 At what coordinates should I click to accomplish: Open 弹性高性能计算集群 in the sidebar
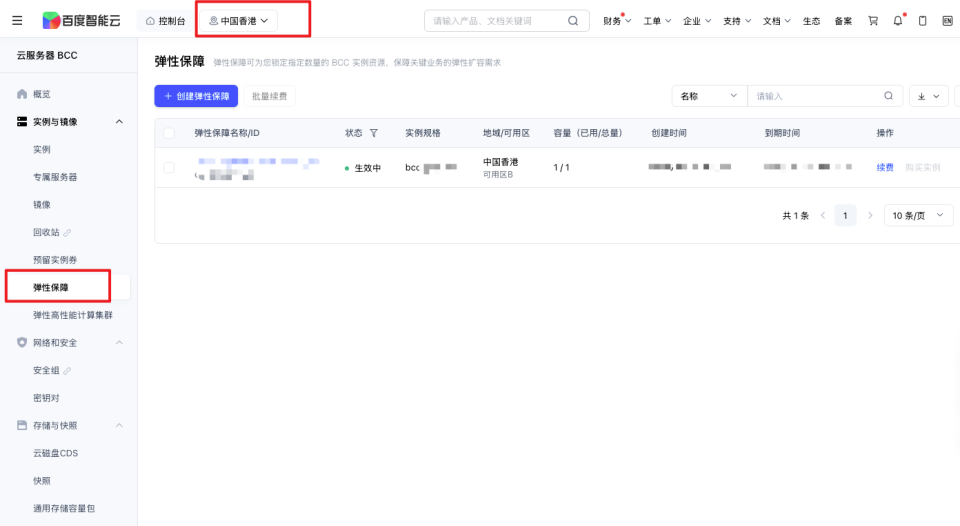pos(73,315)
